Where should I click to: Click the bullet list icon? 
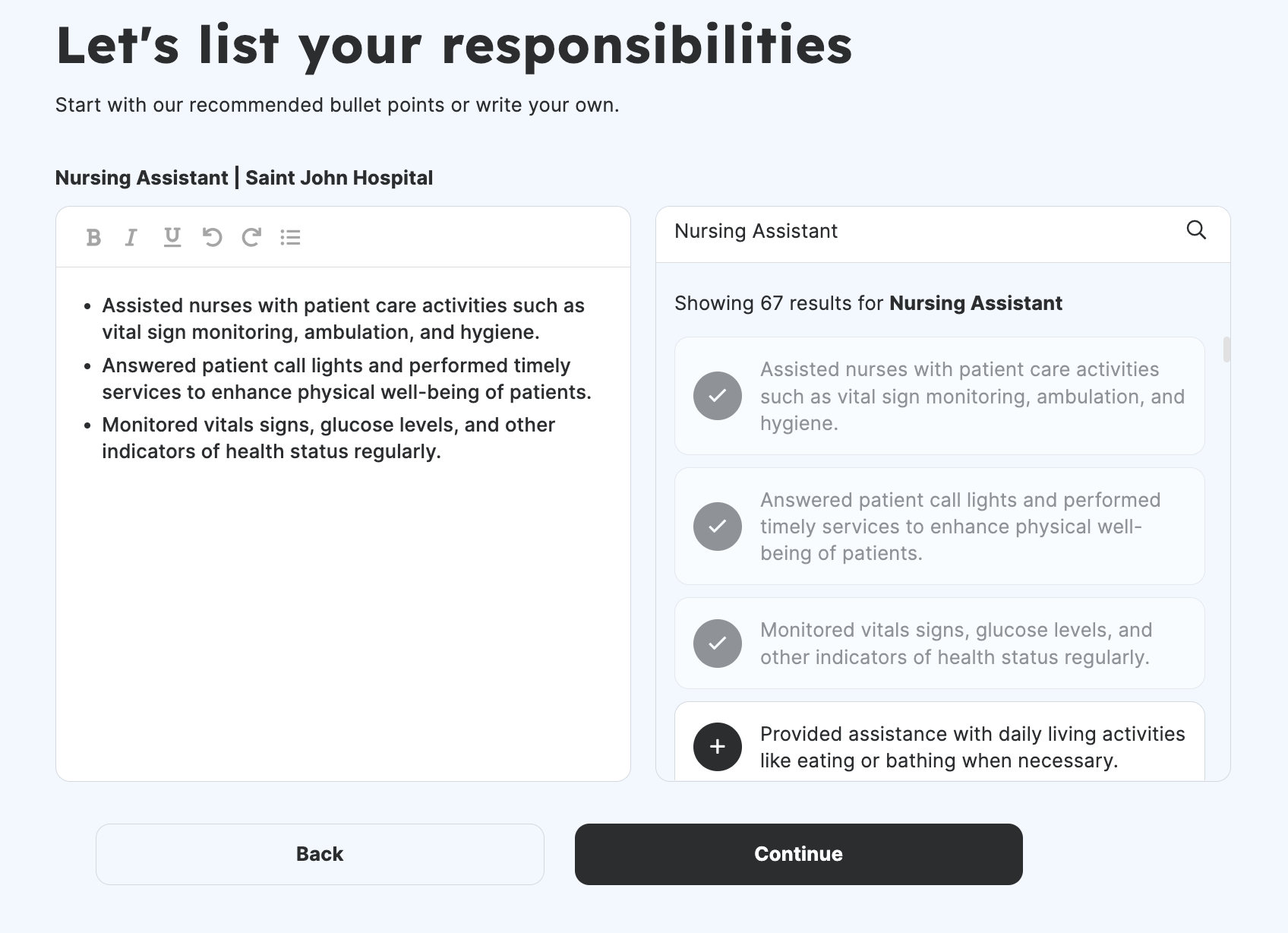[x=291, y=237]
